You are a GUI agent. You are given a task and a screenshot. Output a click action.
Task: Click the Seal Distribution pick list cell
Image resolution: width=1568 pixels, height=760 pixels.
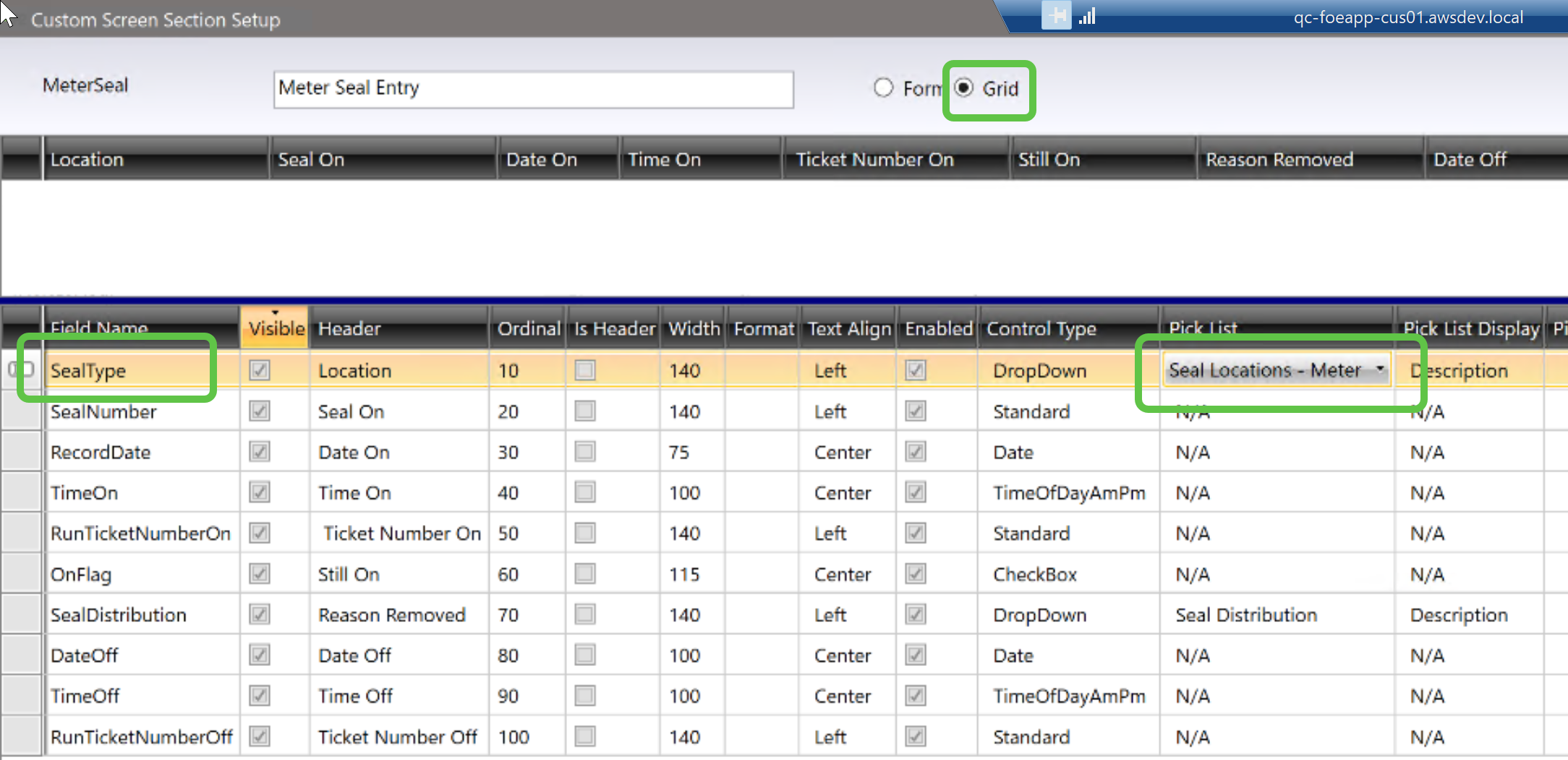(1245, 615)
